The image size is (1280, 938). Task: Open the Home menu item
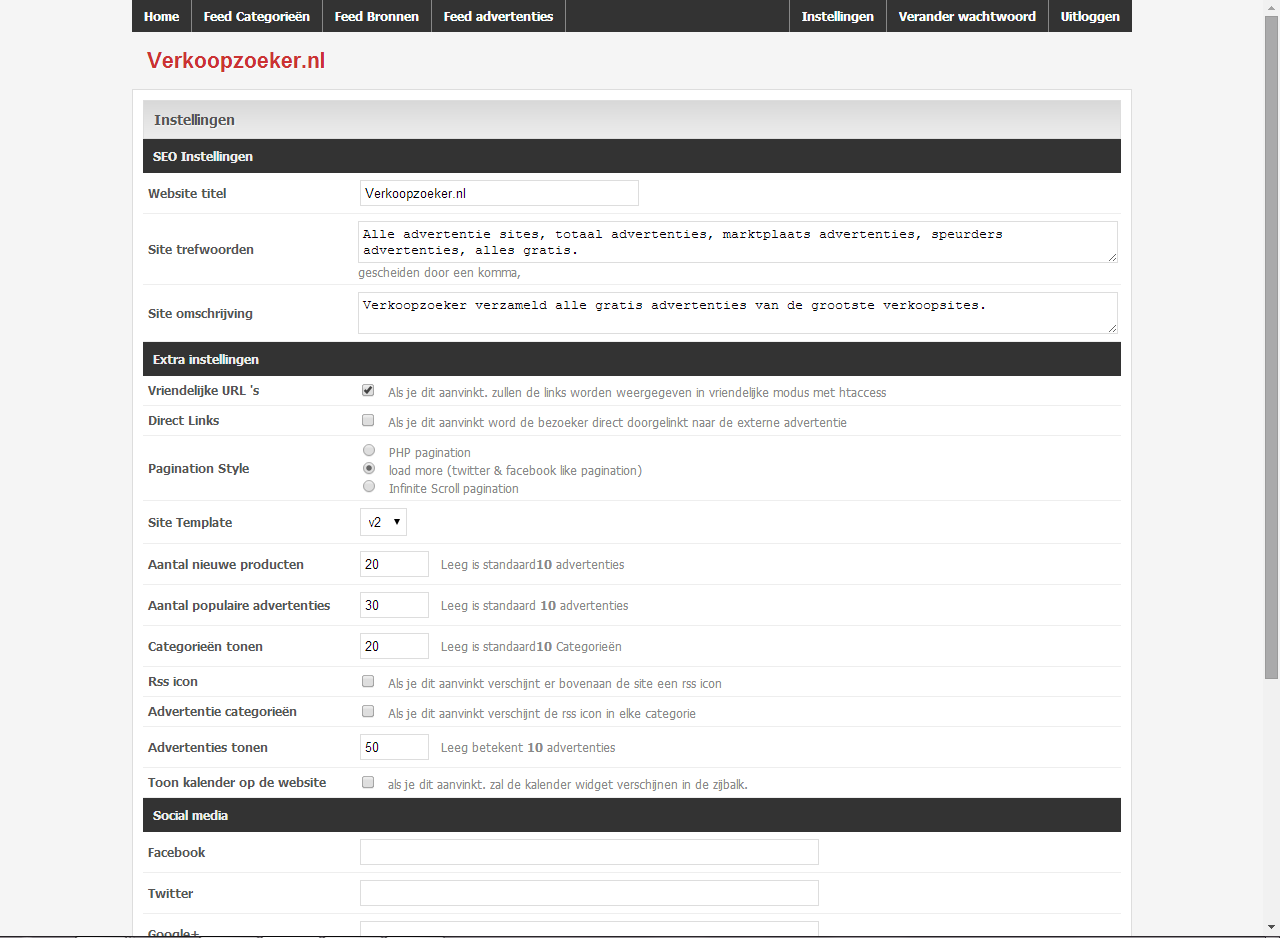tap(161, 16)
